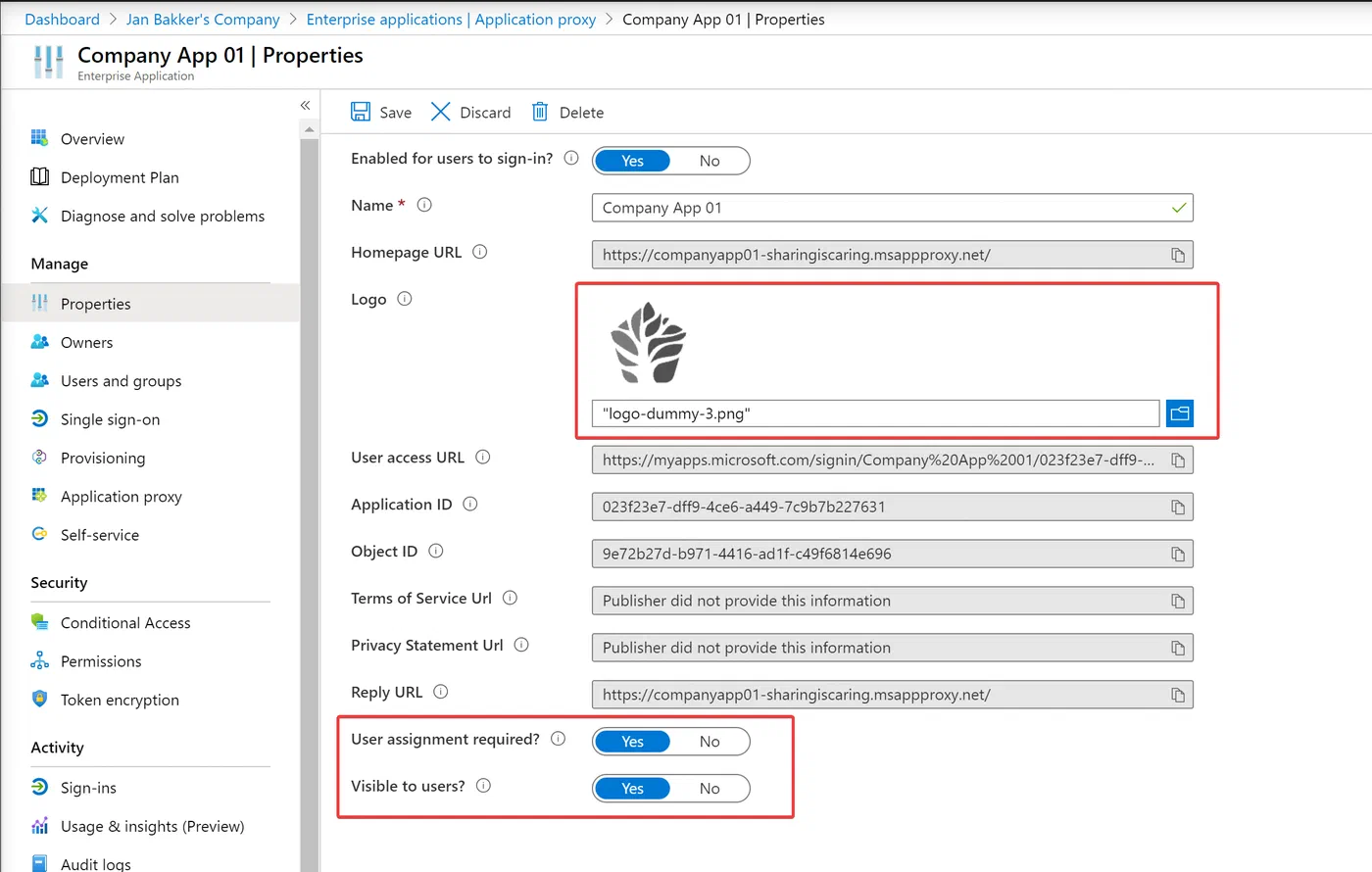
Task: Set Enabled for users to sign-in to No
Action: tap(710, 161)
